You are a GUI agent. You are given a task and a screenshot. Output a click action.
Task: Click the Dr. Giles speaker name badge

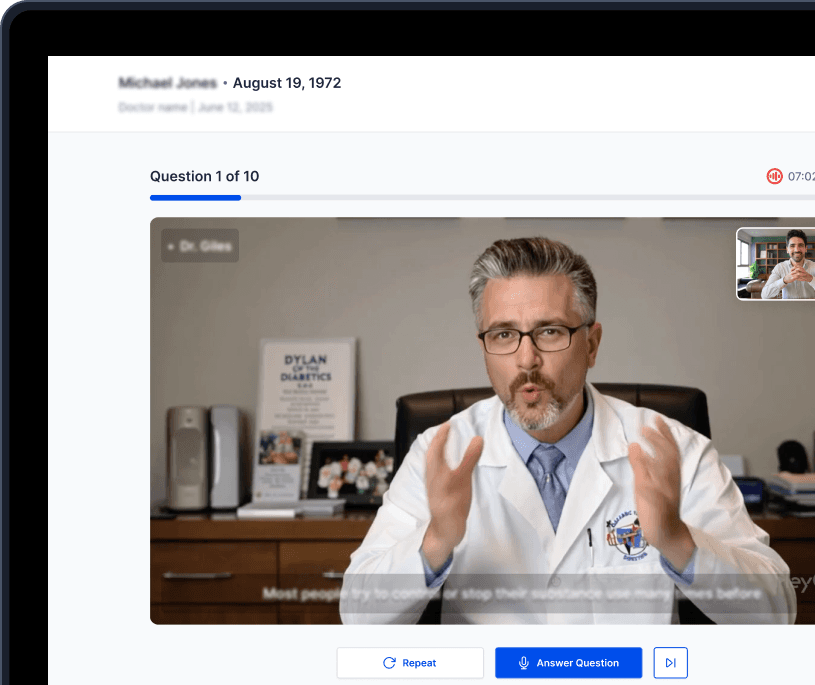pyautogui.click(x=200, y=245)
